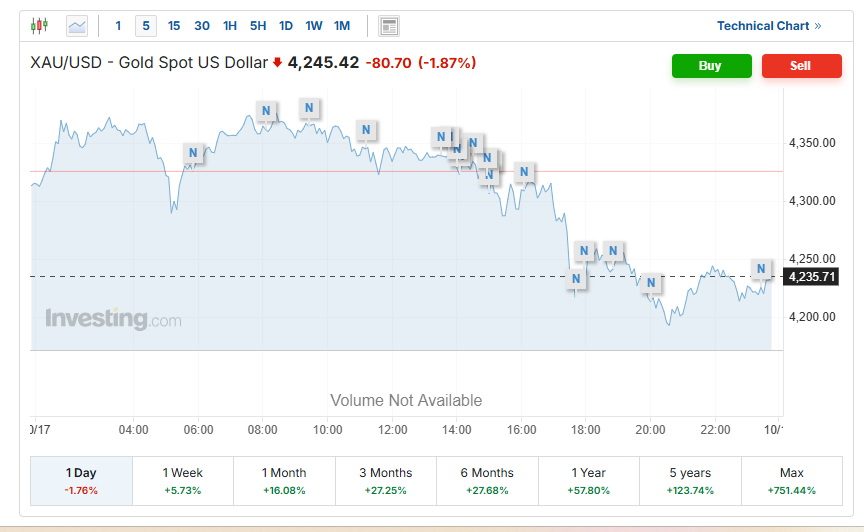Select the 1D interval option
This screenshot has height=532, width=864.
click(x=286, y=26)
